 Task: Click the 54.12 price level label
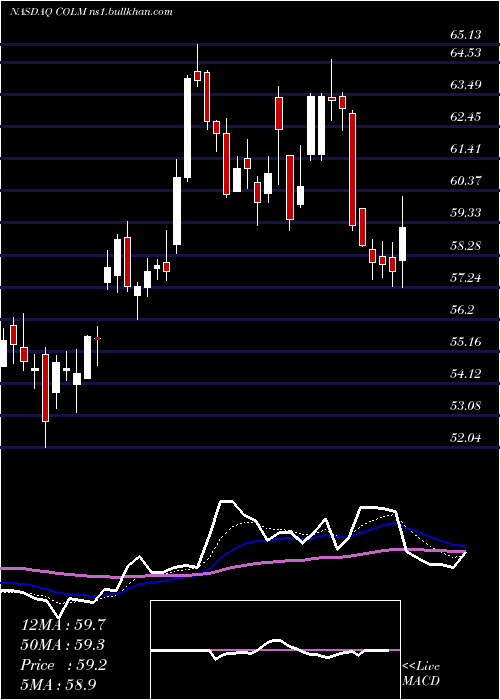(x=465, y=374)
